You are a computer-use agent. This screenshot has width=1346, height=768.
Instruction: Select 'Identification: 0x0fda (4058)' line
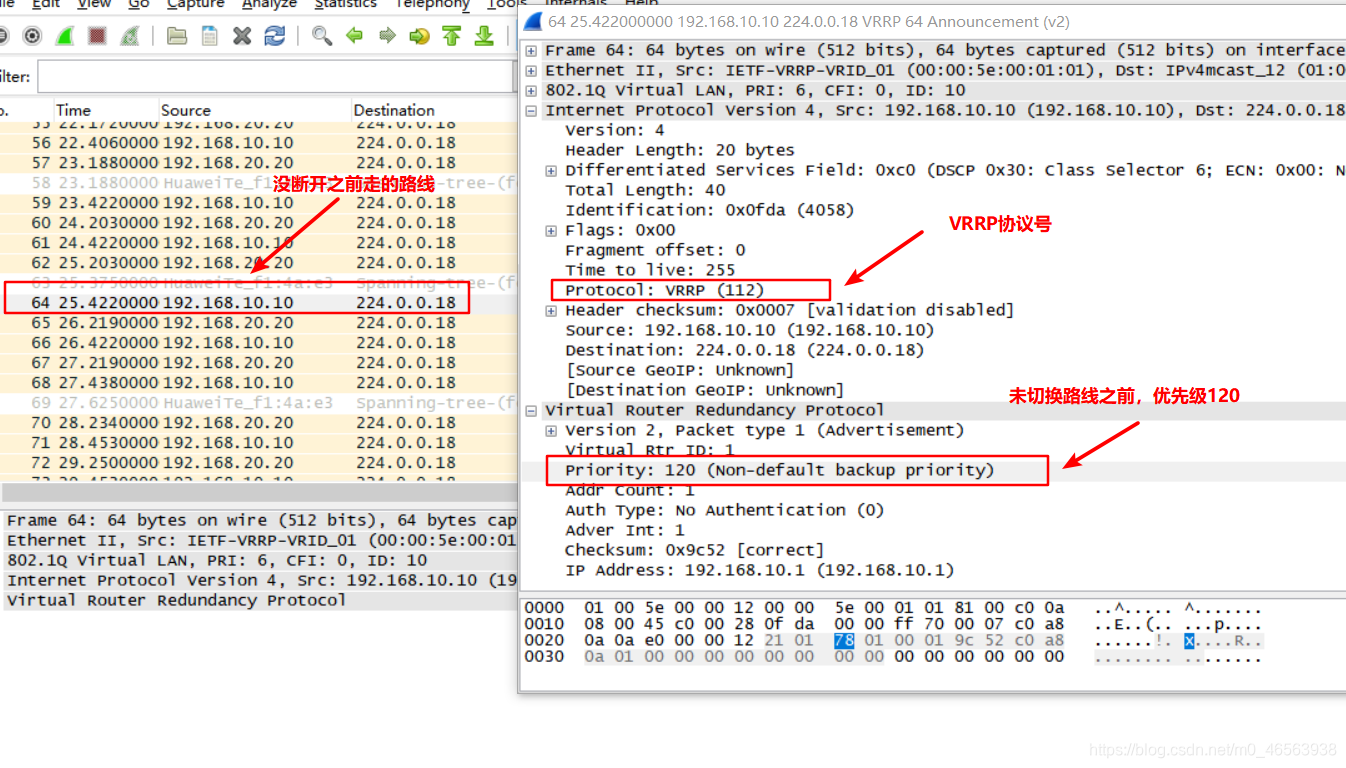[710, 210]
